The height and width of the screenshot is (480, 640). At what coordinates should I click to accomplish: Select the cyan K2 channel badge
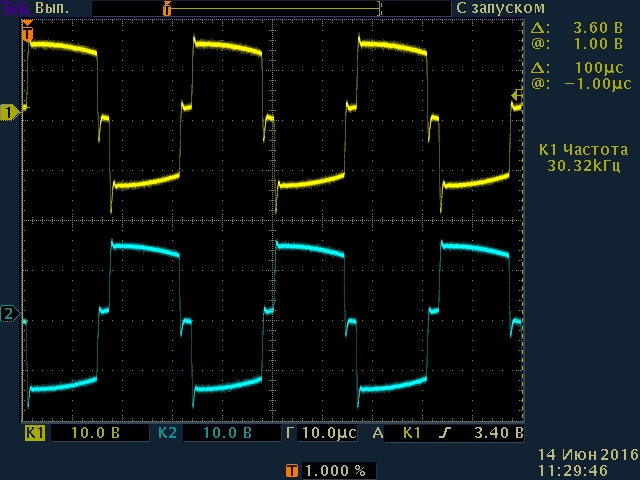click(167, 434)
